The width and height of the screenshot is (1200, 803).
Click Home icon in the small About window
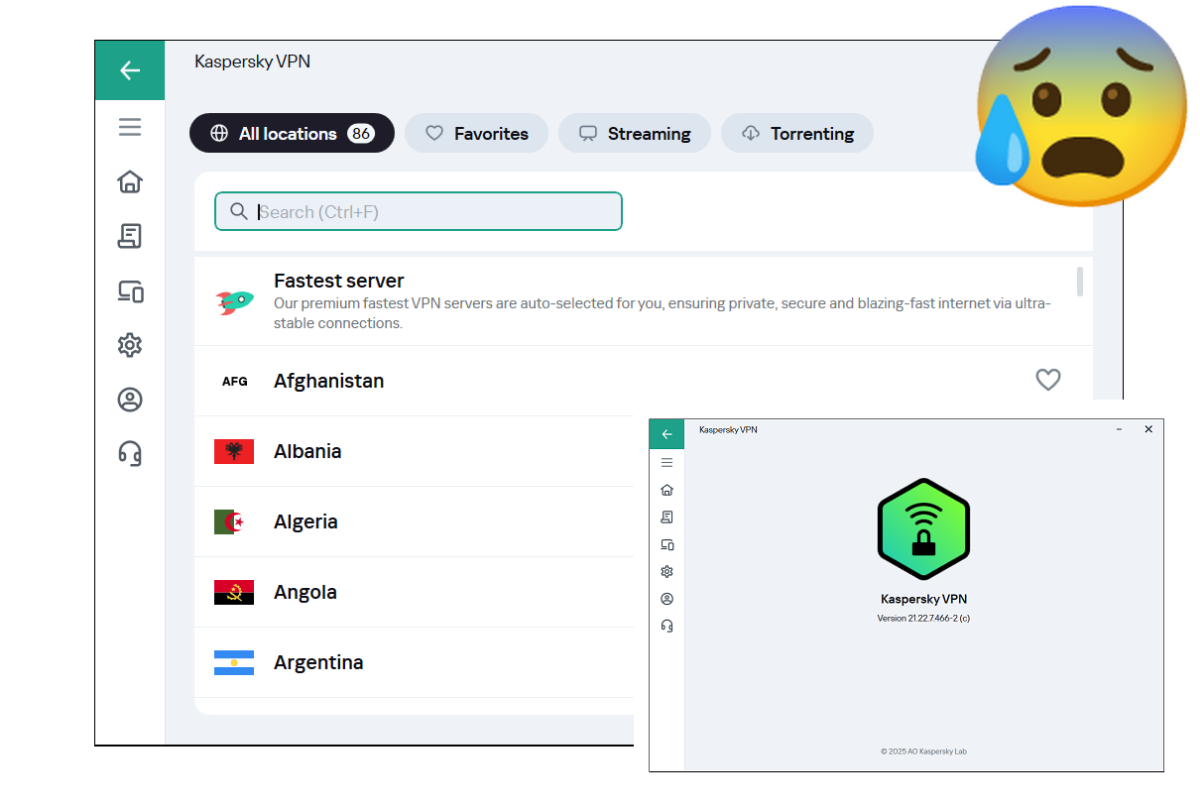[667, 490]
